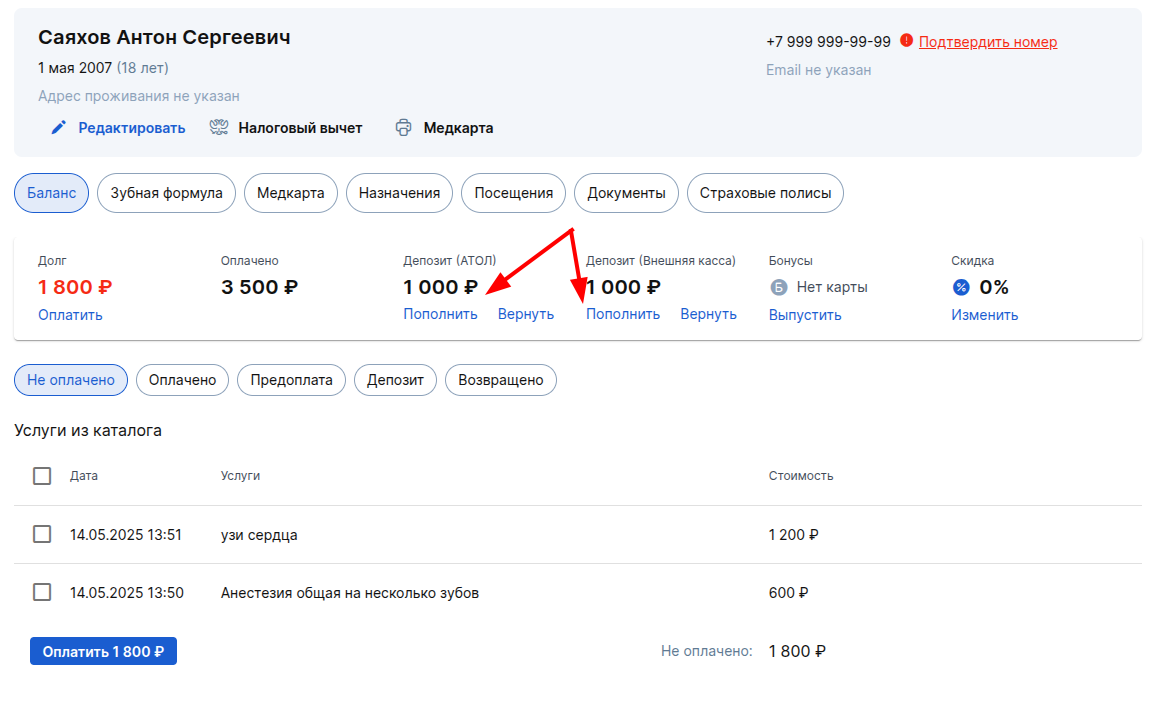The height and width of the screenshot is (715, 1156).
Task: Open the Баланс tab
Action: coord(52,193)
